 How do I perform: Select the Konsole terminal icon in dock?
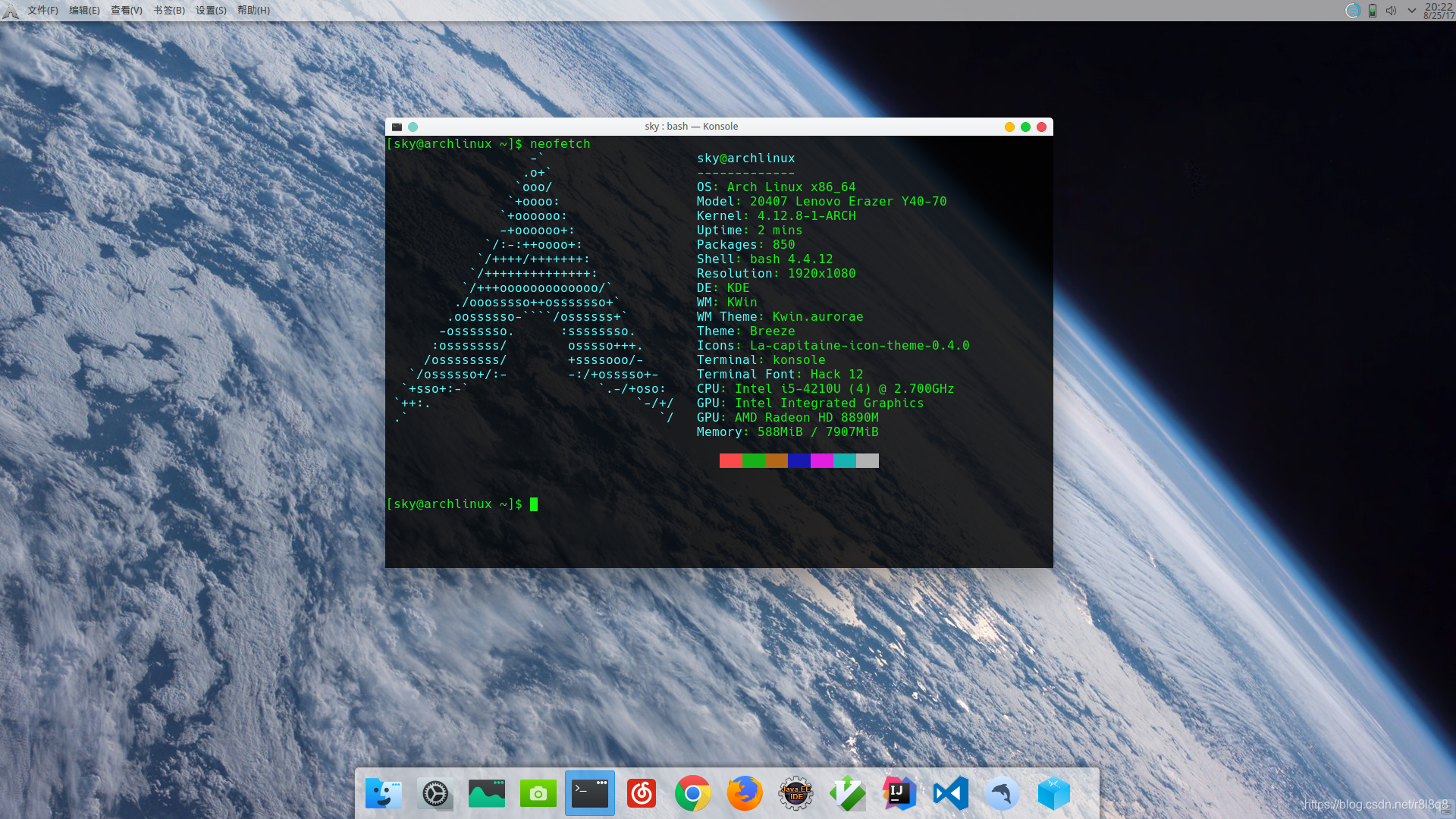pyautogui.click(x=590, y=793)
